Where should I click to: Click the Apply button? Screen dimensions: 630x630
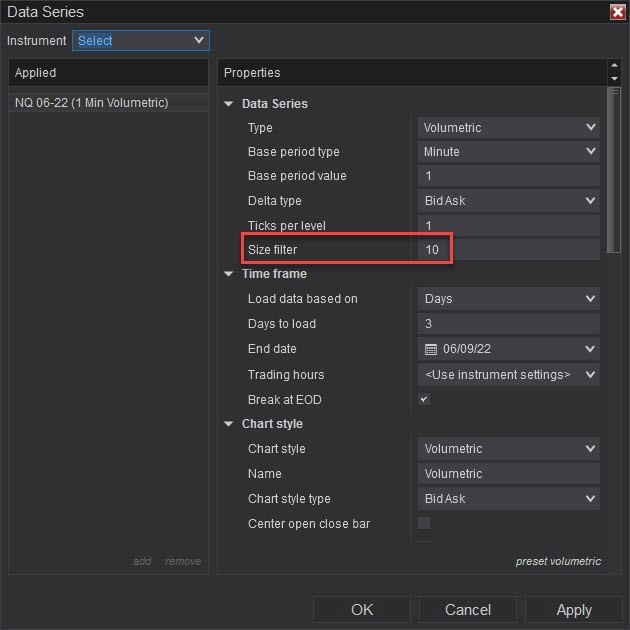click(x=574, y=609)
